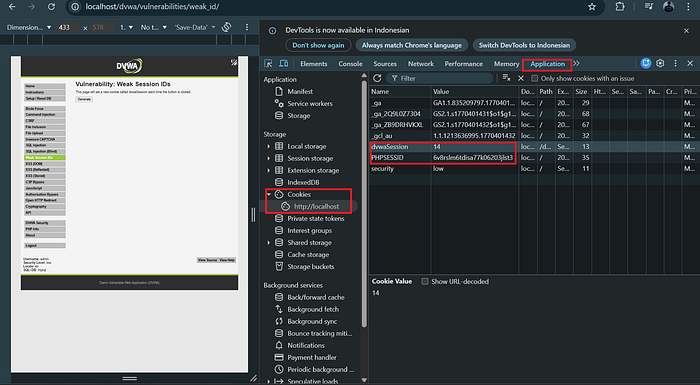Select the PHPSESSID cookie row
Image resolution: width=700 pixels, height=385 pixels.
tap(534, 157)
